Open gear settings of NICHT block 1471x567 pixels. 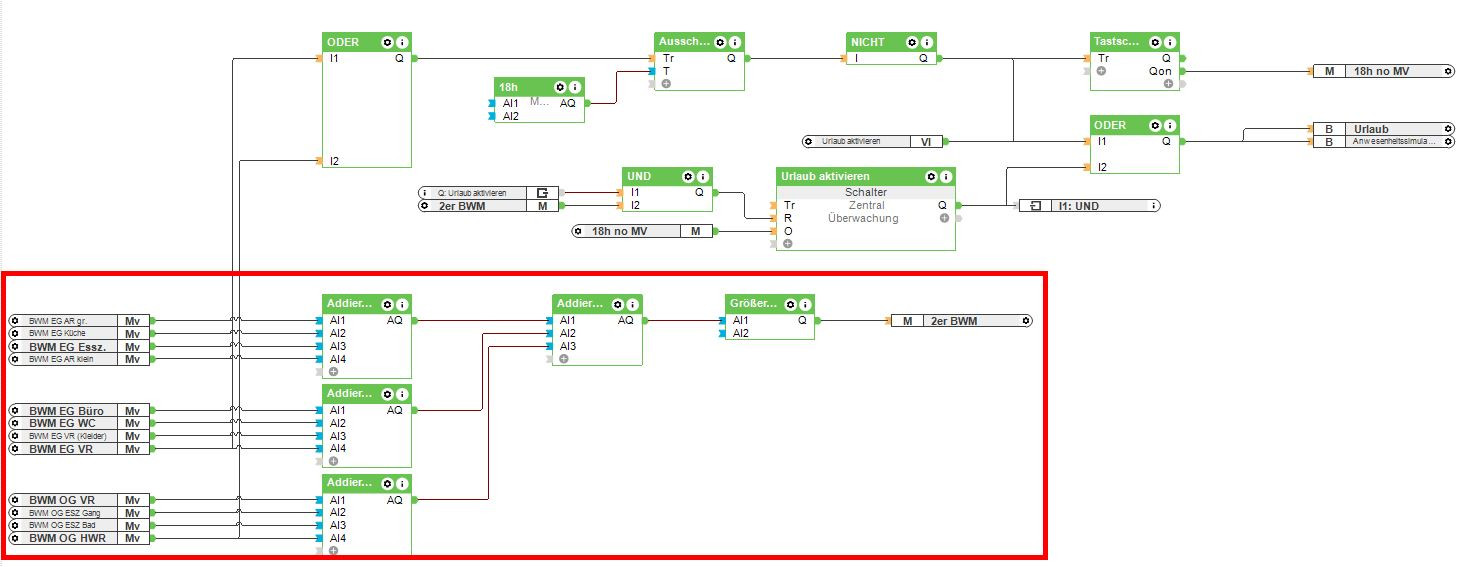[912, 42]
